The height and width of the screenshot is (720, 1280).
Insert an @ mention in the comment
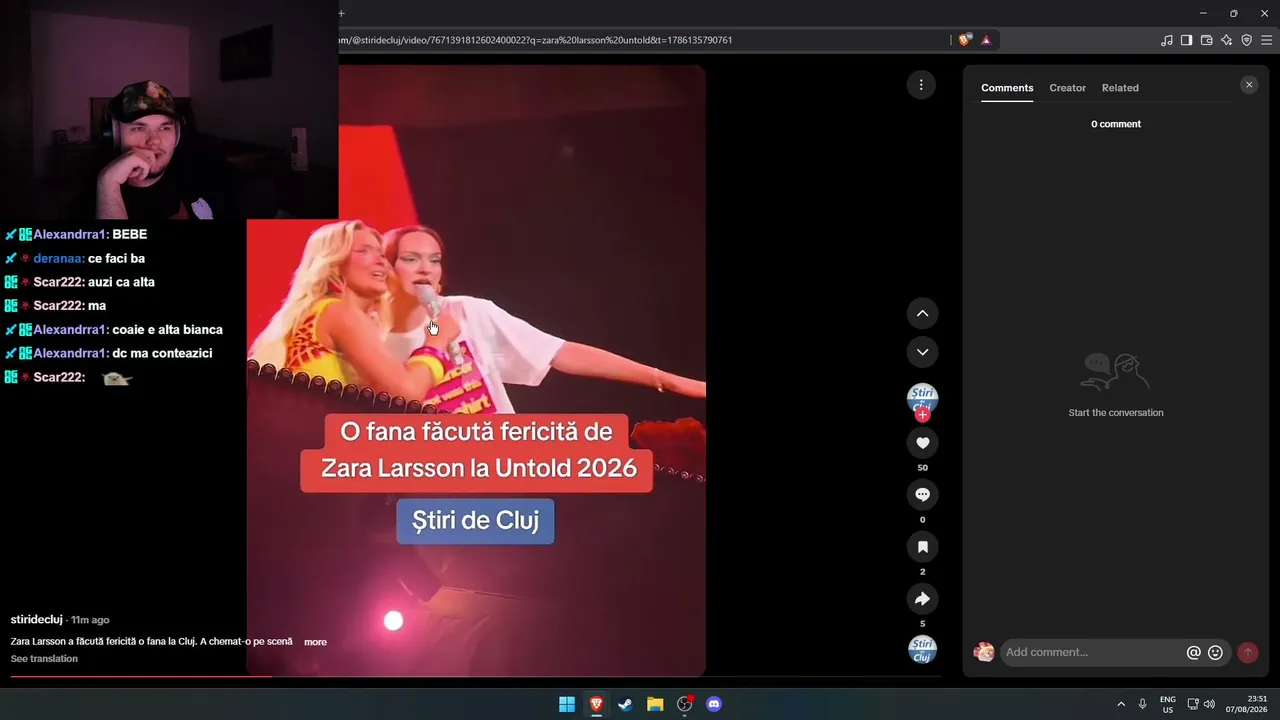[1193, 652]
